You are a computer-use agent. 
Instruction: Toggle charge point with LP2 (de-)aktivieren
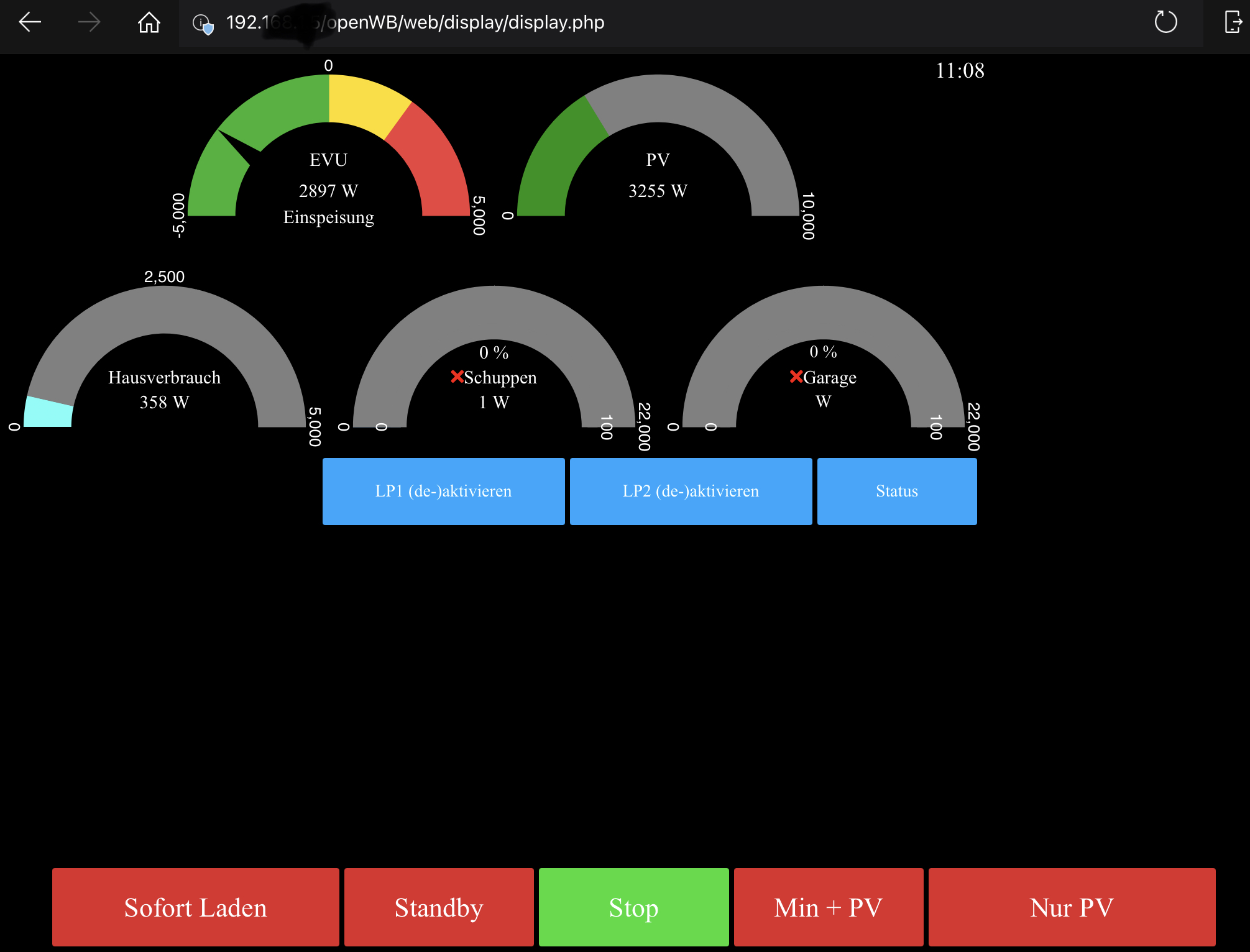(x=691, y=491)
